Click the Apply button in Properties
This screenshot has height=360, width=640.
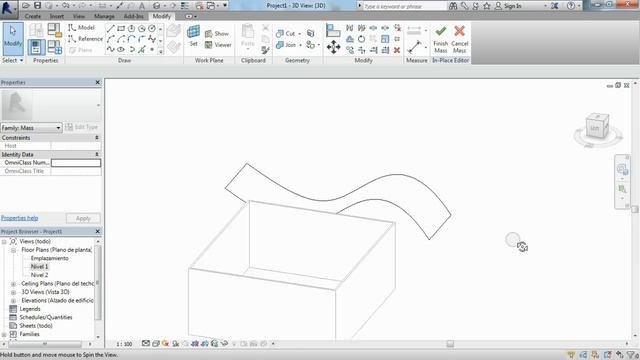click(83, 218)
